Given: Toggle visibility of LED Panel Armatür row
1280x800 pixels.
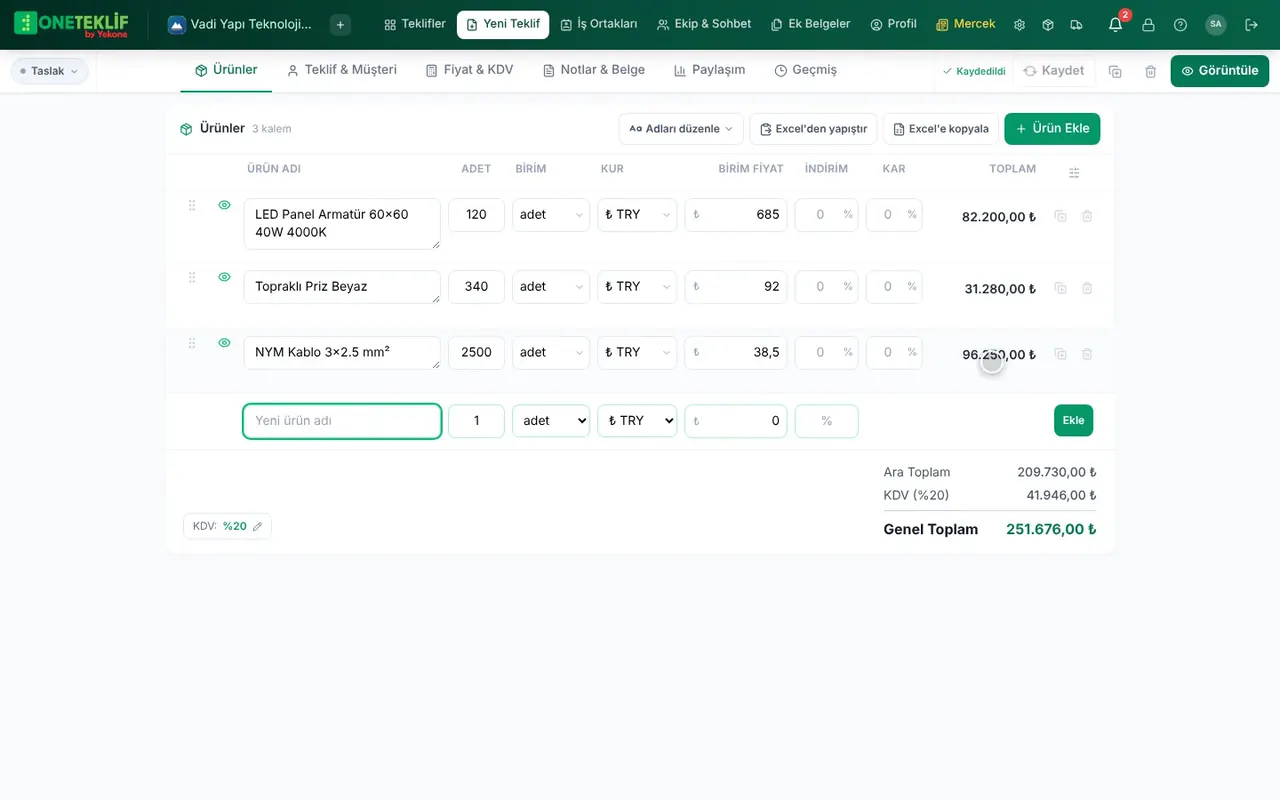Looking at the screenshot, I should (x=224, y=205).
